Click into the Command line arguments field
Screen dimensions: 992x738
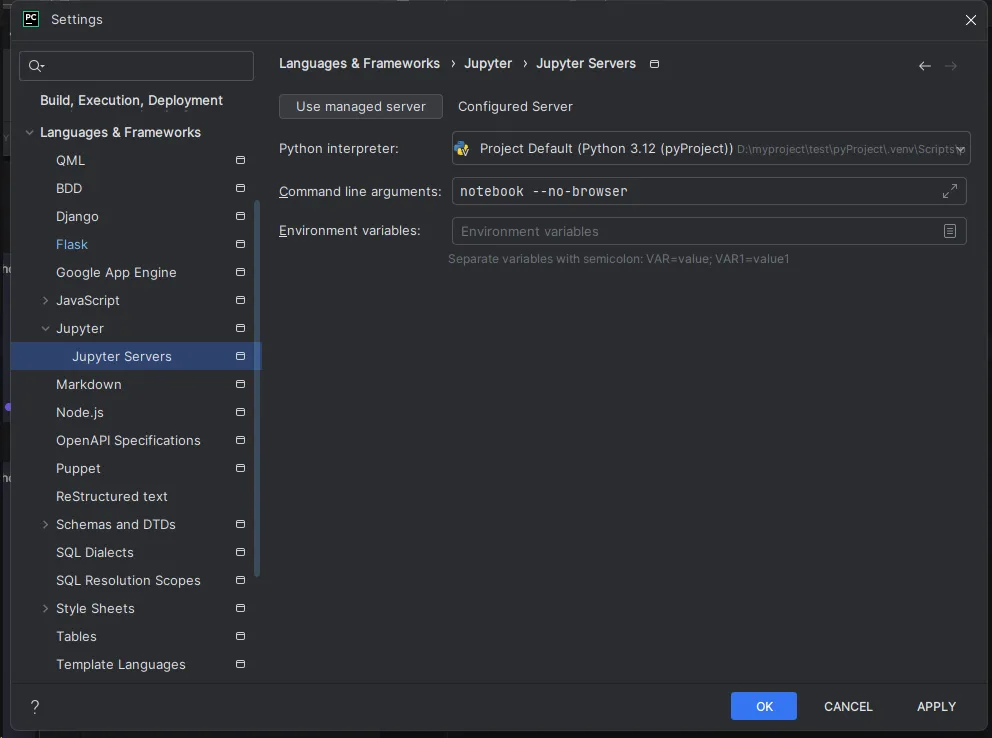709,191
